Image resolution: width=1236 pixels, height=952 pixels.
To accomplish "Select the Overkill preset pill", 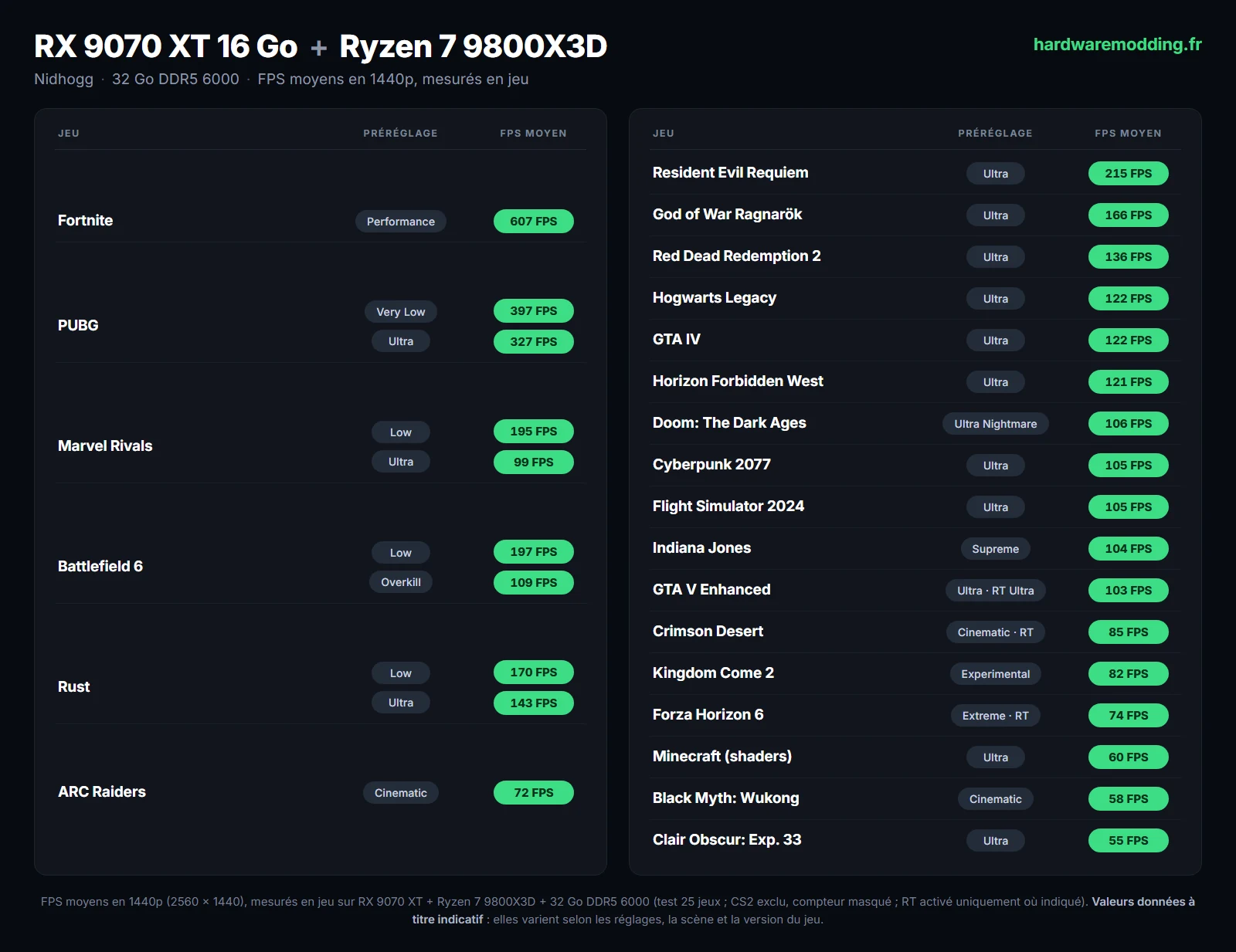I will (401, 582).
